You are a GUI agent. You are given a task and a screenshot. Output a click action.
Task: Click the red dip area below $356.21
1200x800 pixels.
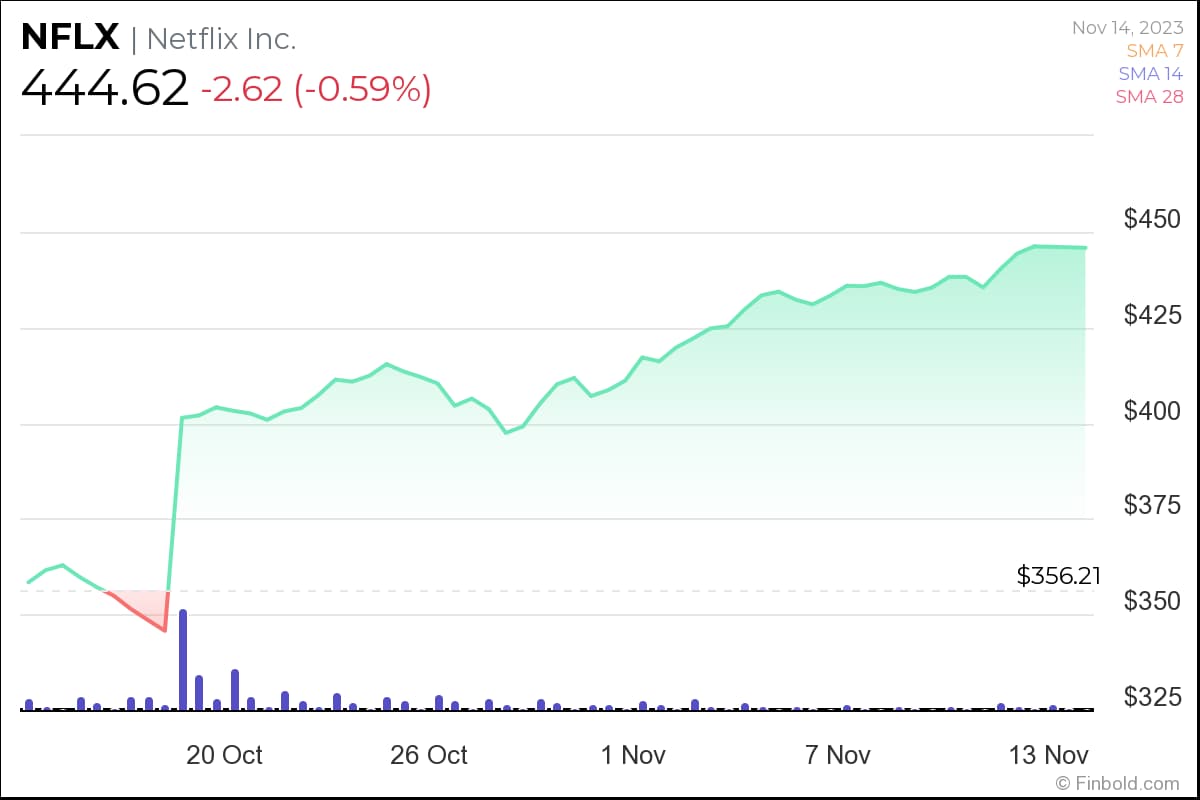coord(143,609)
